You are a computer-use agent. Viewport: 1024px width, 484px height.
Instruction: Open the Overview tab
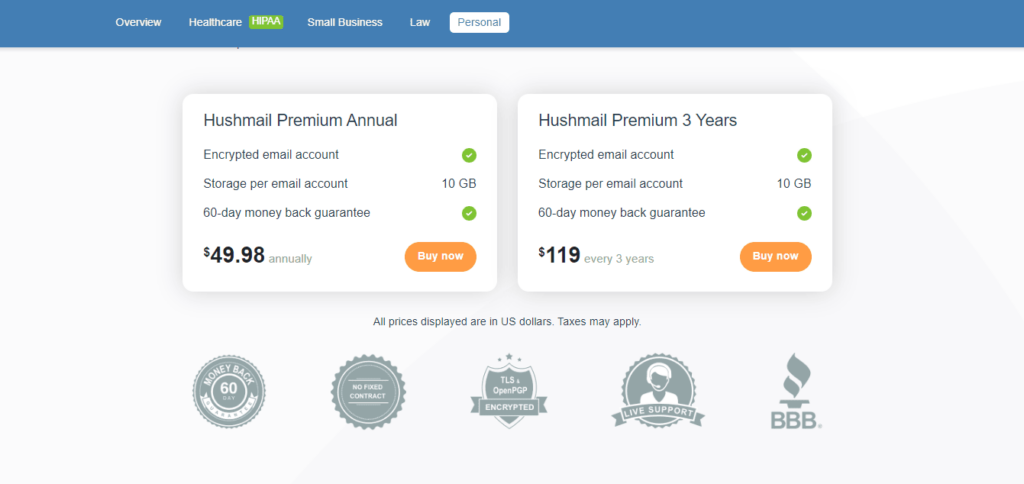(138, 22)
